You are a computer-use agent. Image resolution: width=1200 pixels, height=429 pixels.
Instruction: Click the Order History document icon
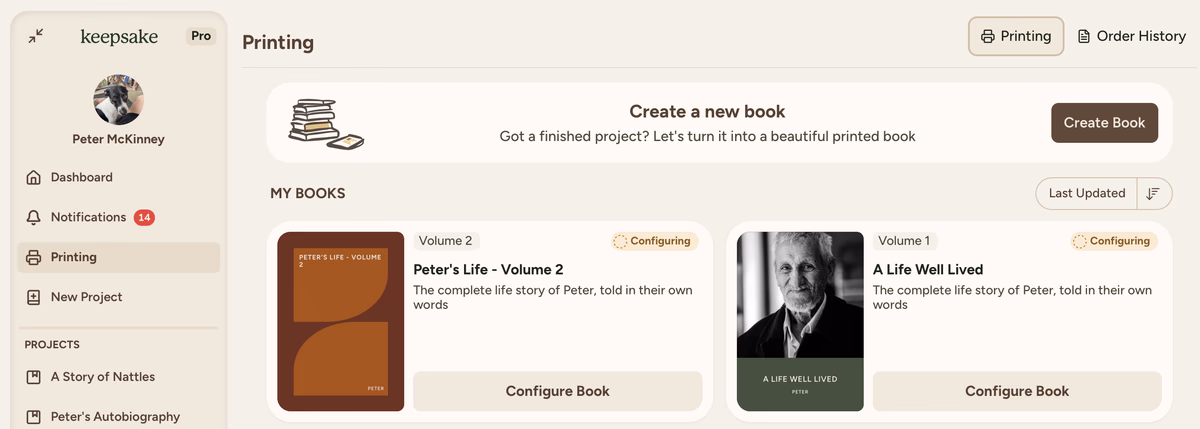pyautogui.click(x=1084, y=36)
